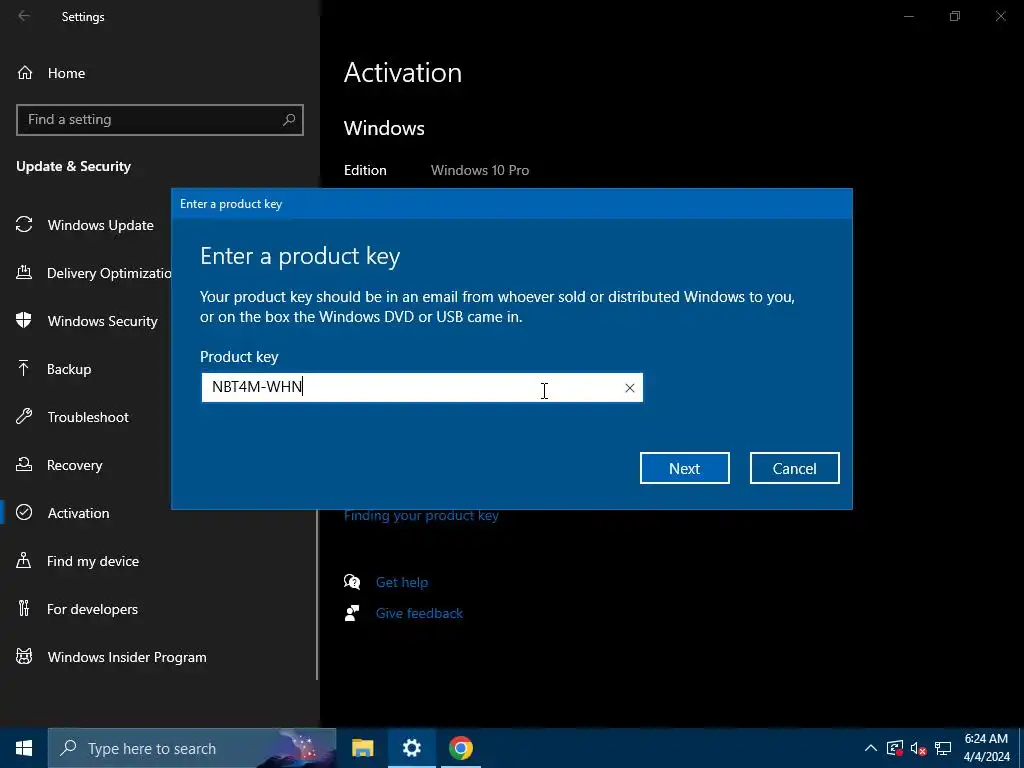The image size is (1024, 768).
Task: Click the Recovery icon
Action: 24,464
